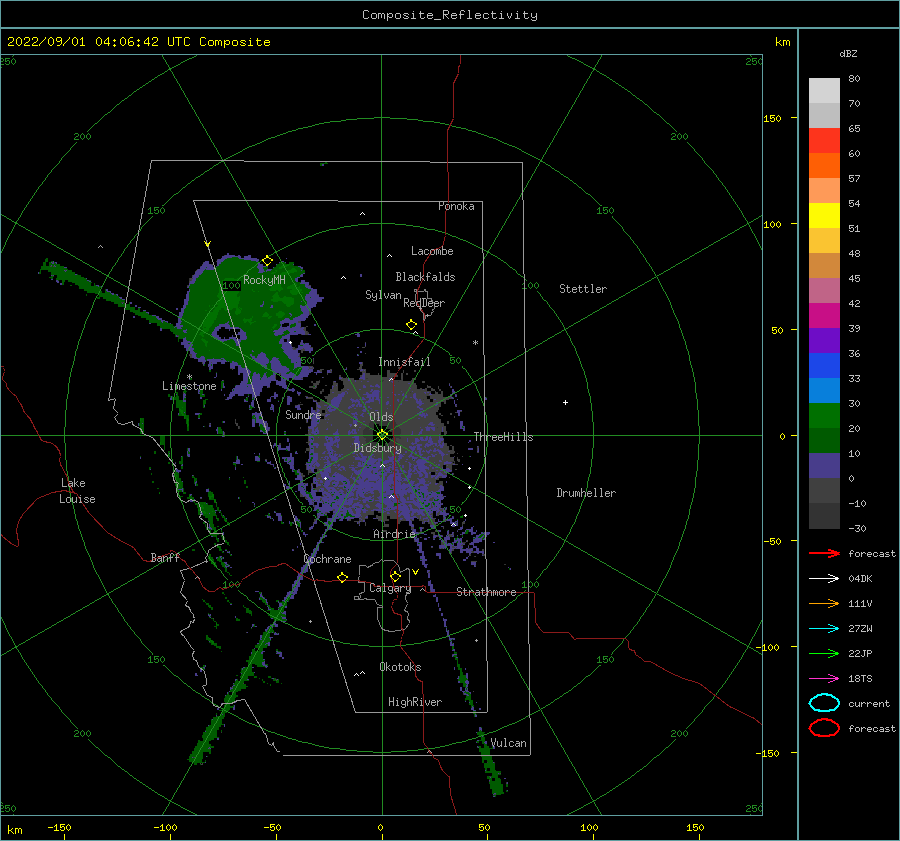Click the Composite_Reflectivity title
The height and width of the screenshot is (841, 900).
pyautogui.click(x=449, y=15)
